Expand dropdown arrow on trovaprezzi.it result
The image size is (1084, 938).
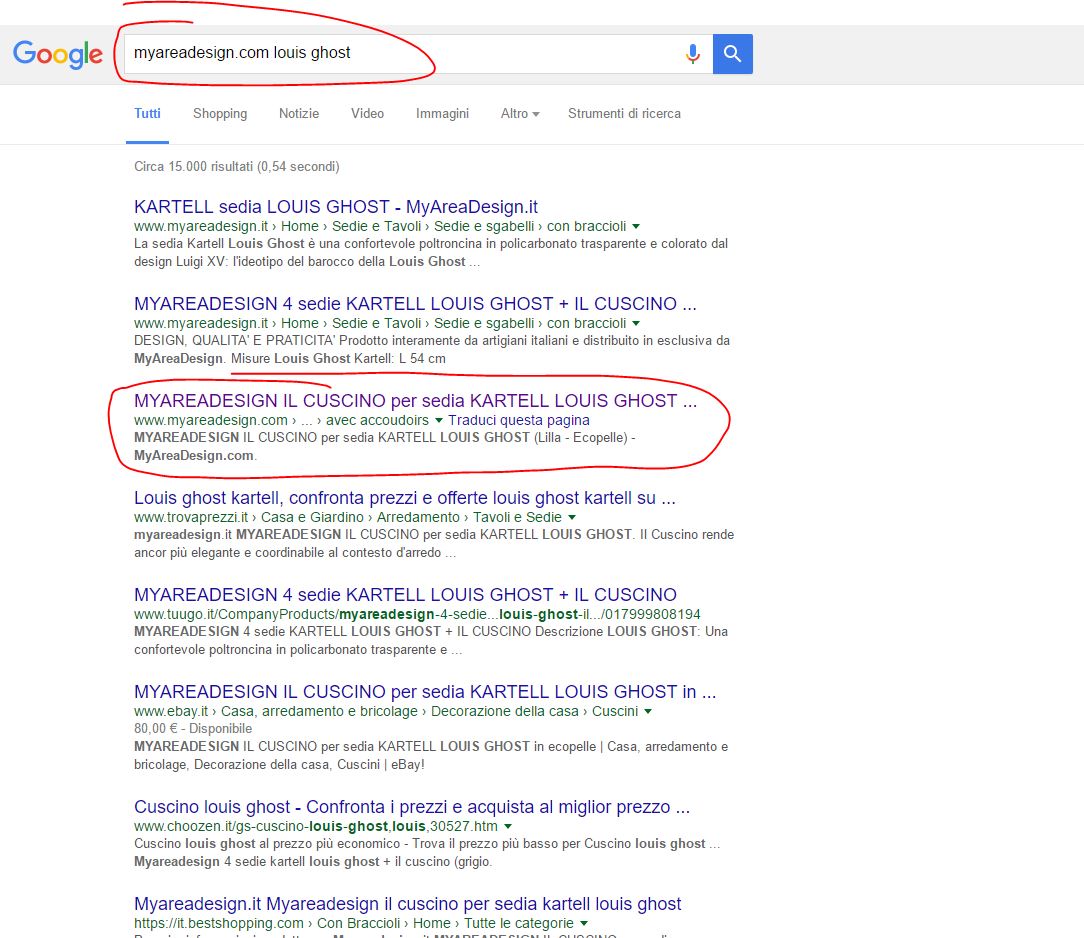click(572, 517)
